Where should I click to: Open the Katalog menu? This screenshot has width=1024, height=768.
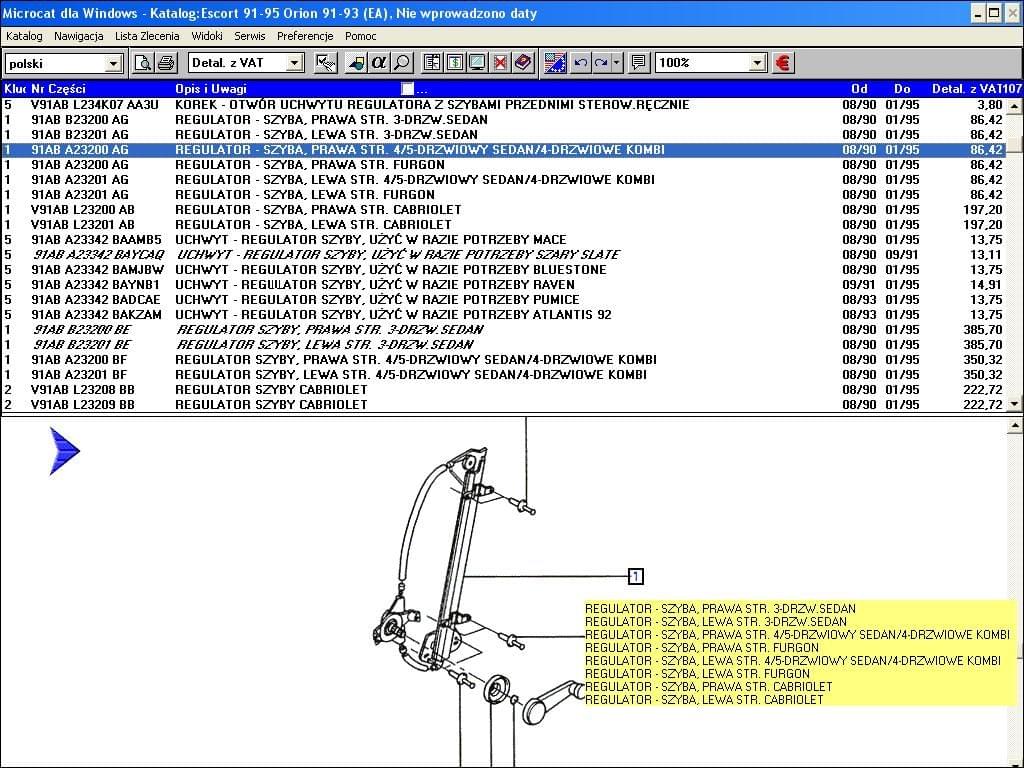click(24, 36)
